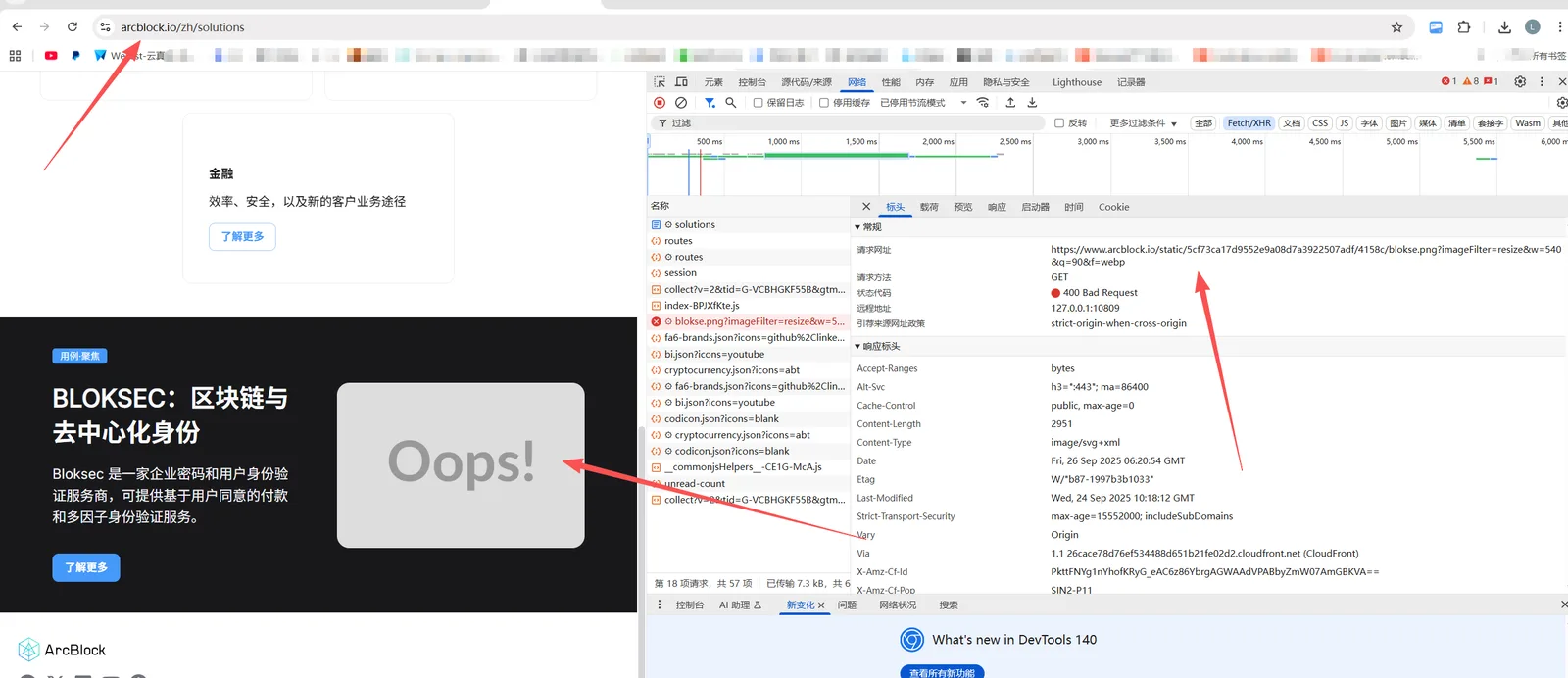Click the ArcBlock logo in the footer

click(x=62, y=650)
